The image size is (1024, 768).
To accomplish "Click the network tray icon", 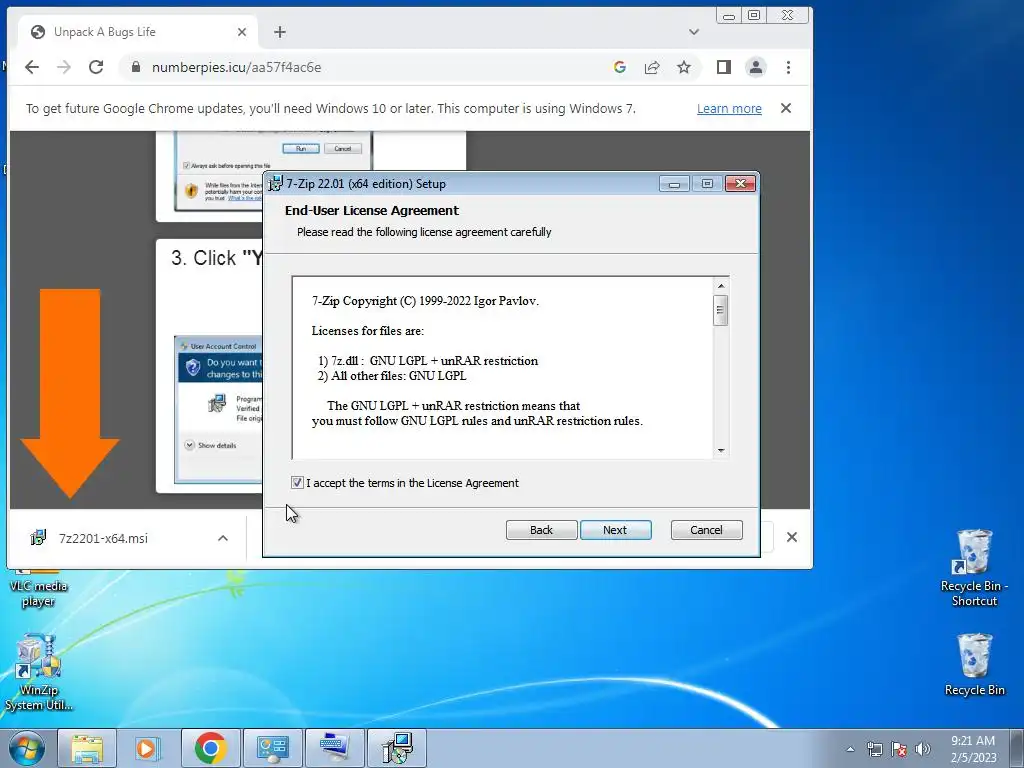I will coord(874,749).
